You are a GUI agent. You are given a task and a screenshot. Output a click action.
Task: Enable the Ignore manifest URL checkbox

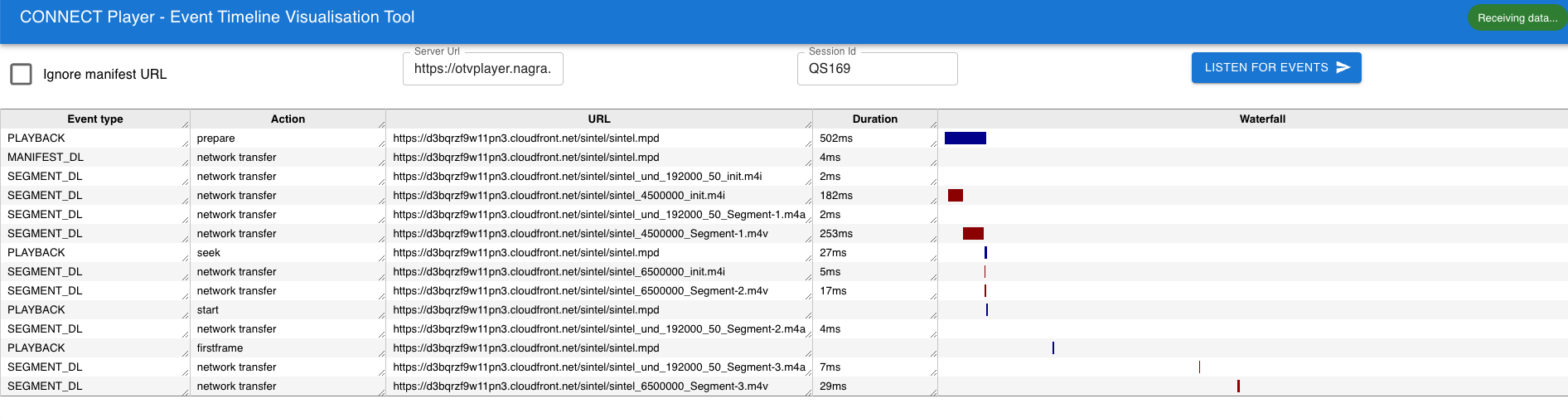(x=22, y=74)
